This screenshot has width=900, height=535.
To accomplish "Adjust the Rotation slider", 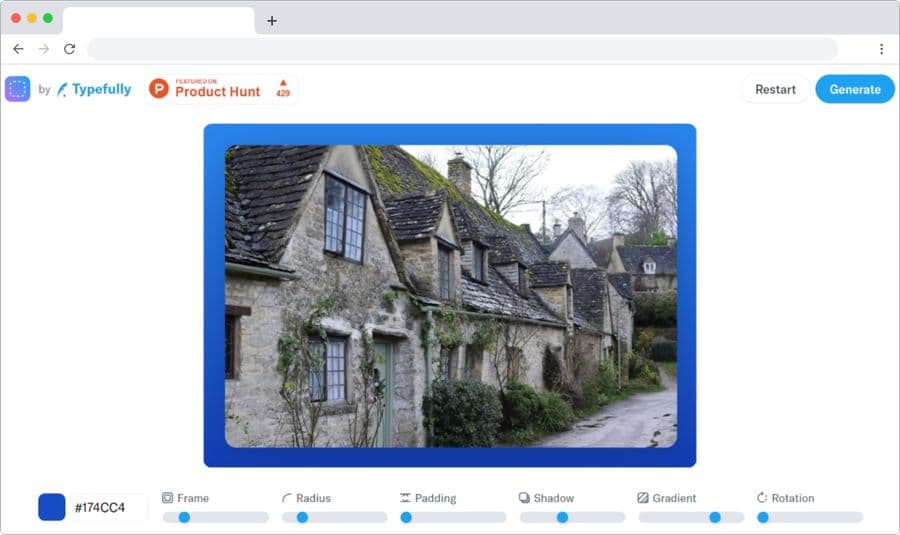I will 810,517.
